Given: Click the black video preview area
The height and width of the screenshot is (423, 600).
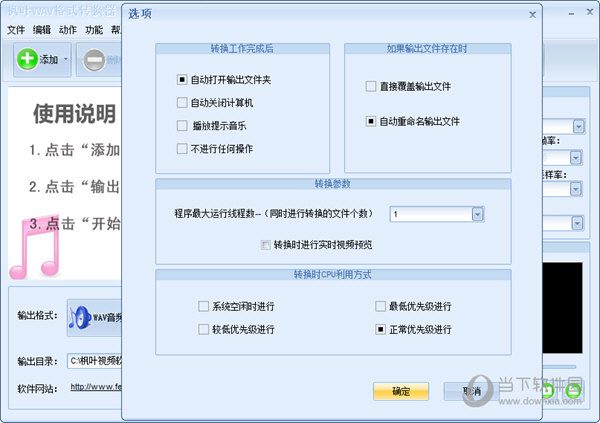Looking at the screenshot, I should point(562,308).
